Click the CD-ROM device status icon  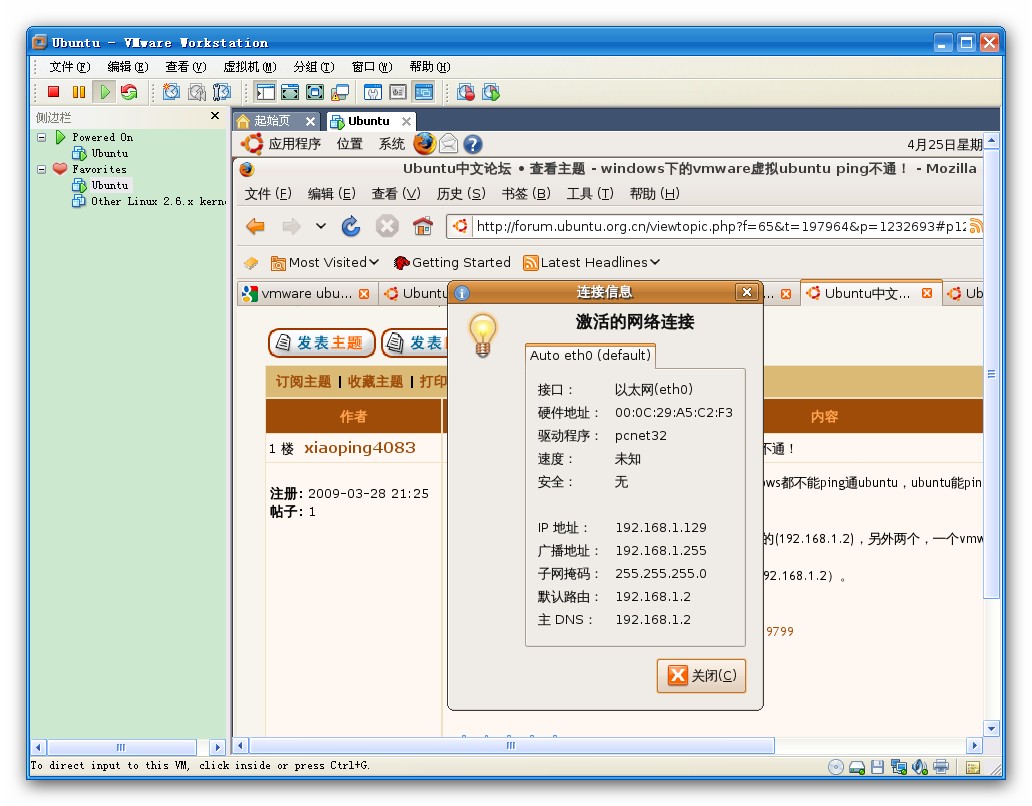[835, 767]
